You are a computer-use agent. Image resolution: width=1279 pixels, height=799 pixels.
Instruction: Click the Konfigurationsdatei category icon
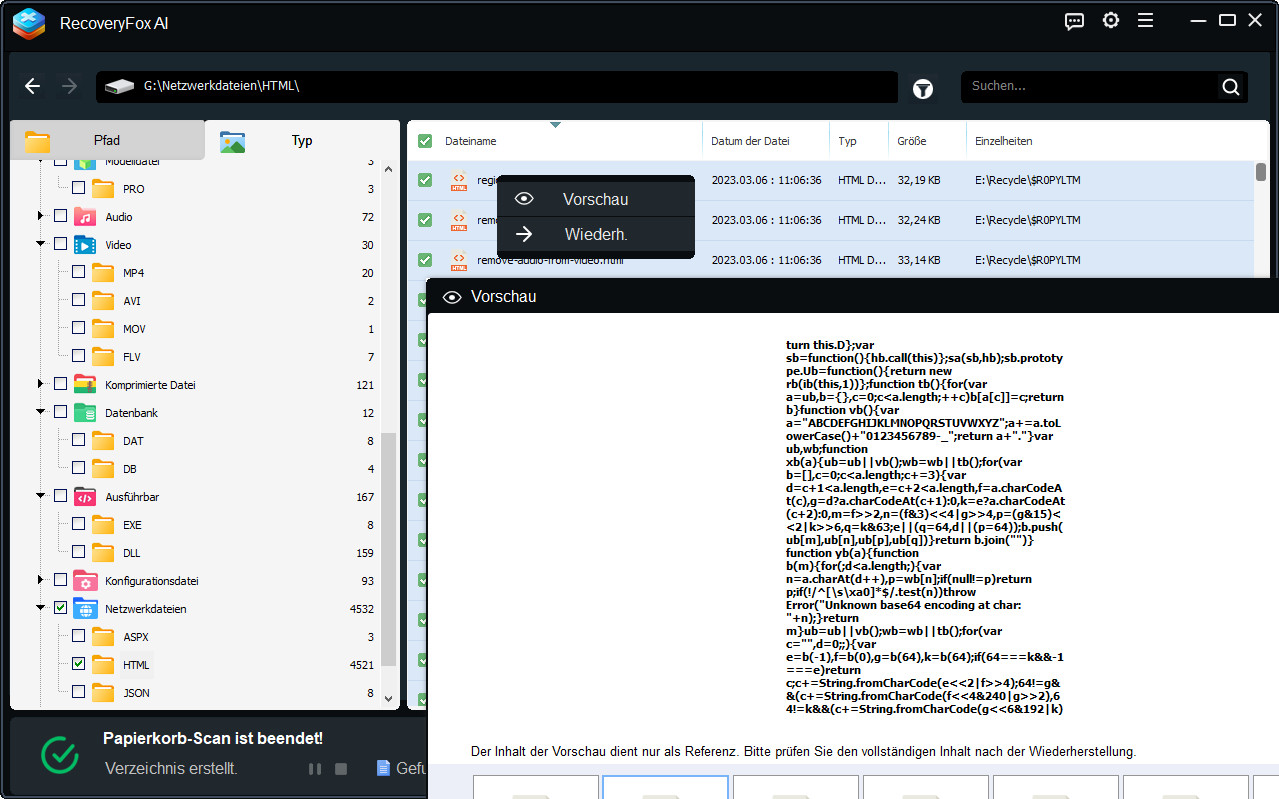tap(86, 581)
